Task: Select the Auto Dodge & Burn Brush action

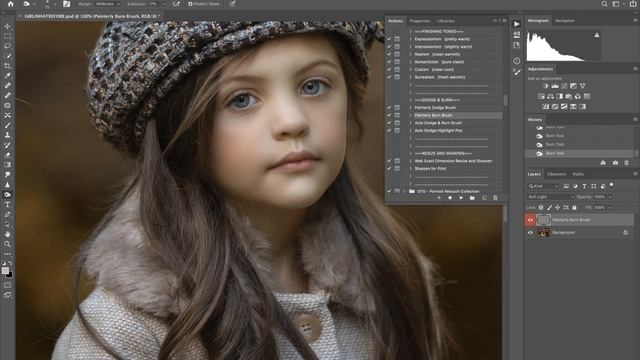Action: tap(438, 123)
